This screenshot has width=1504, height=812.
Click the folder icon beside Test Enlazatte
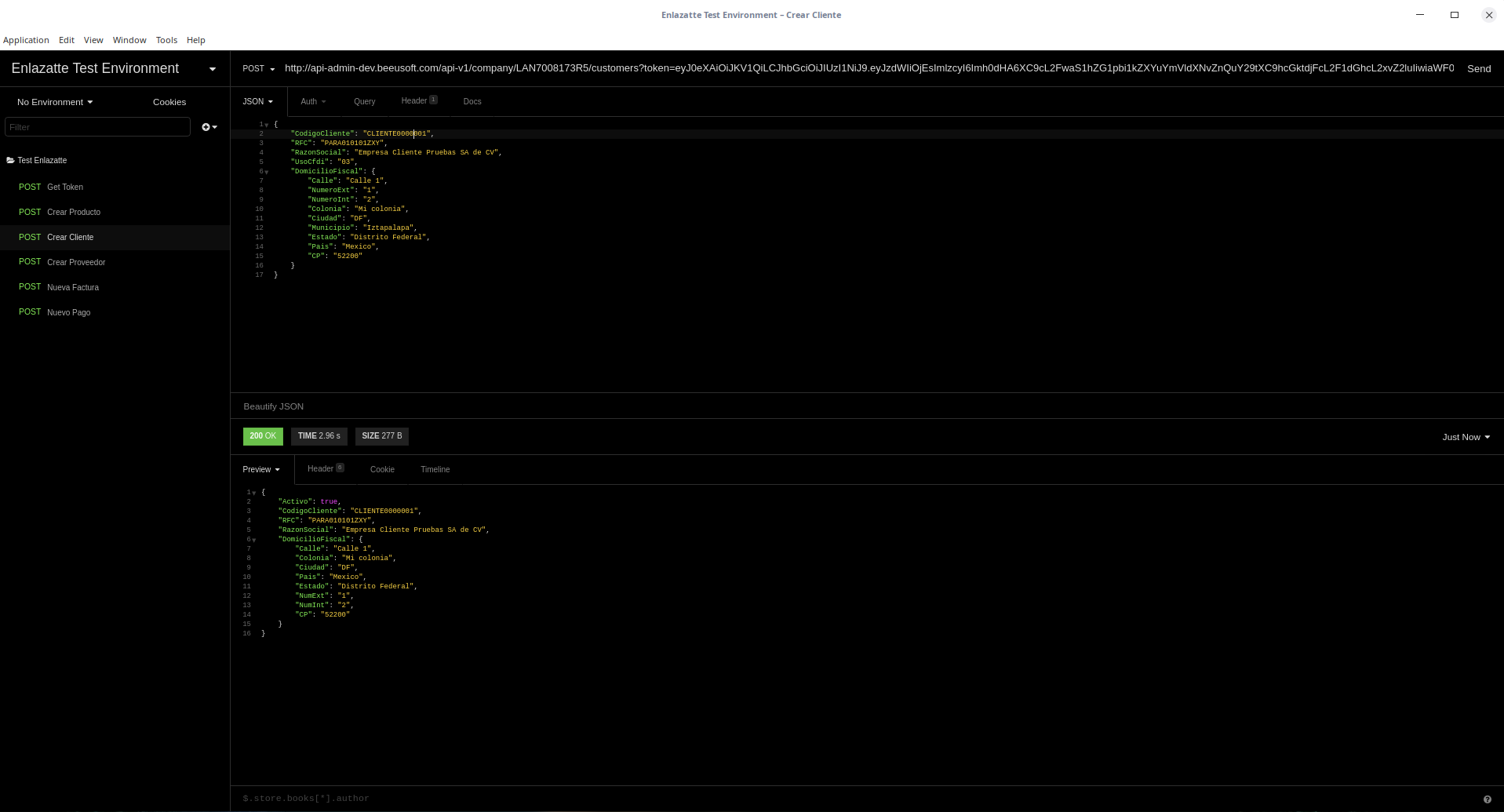(9, 160)
